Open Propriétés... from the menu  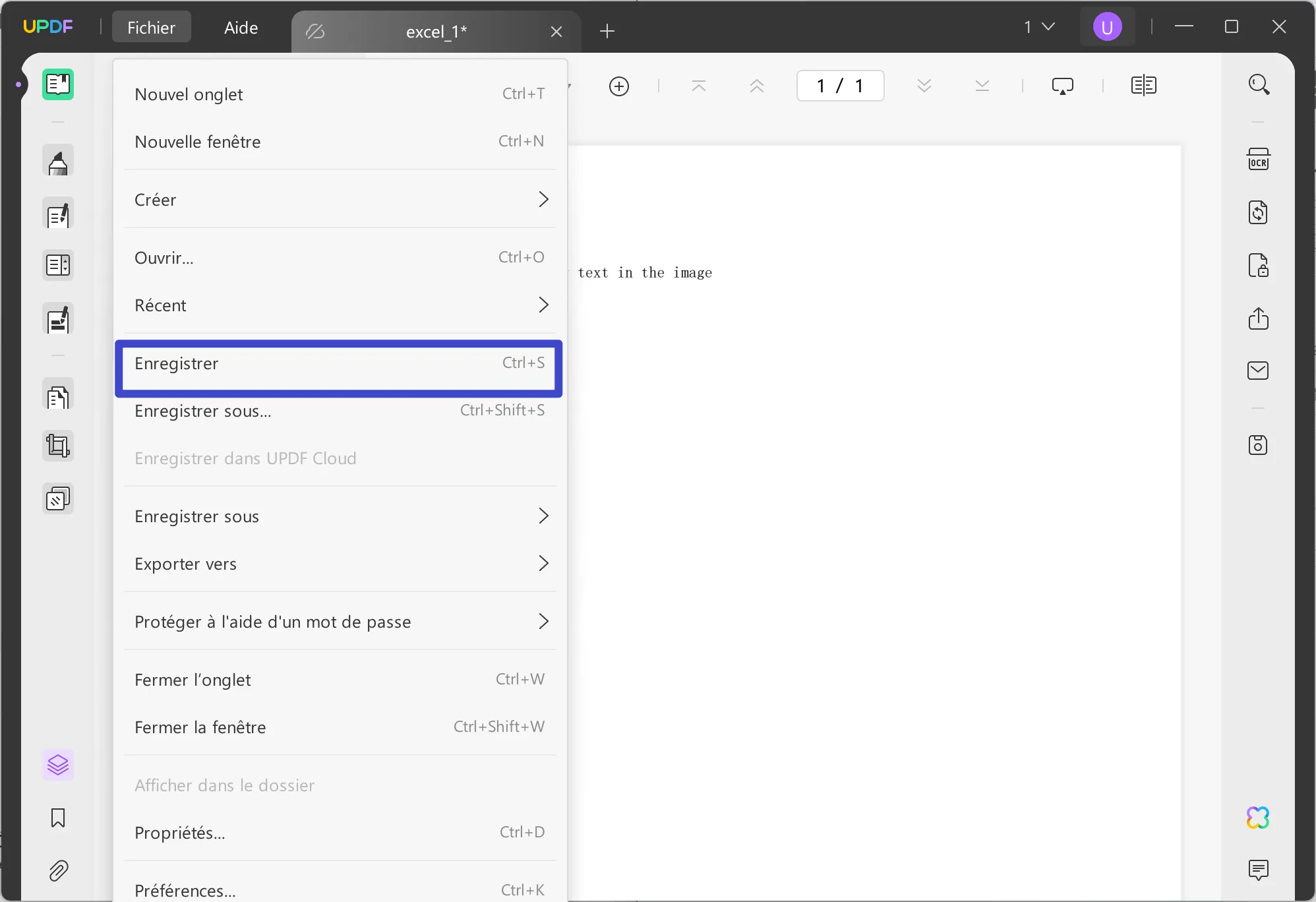[x=340, y=832]
